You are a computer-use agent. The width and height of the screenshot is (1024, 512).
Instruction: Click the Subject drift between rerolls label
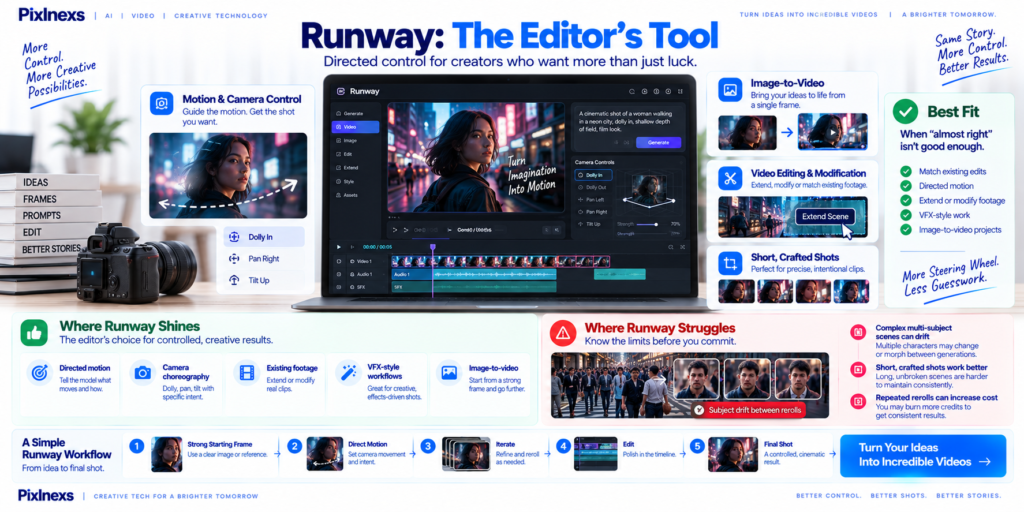(x=749, y=410)
